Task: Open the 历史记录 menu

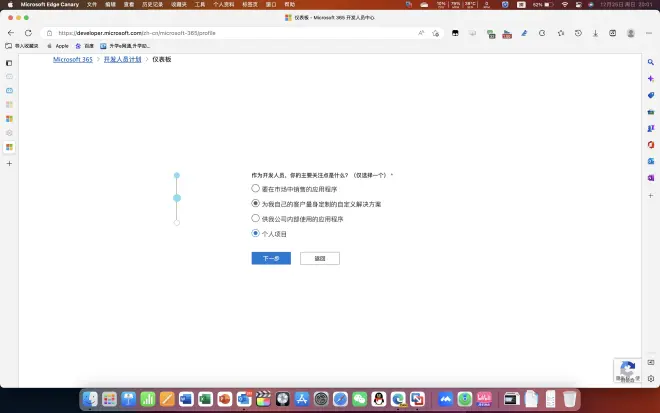Action: coord(152,5)
